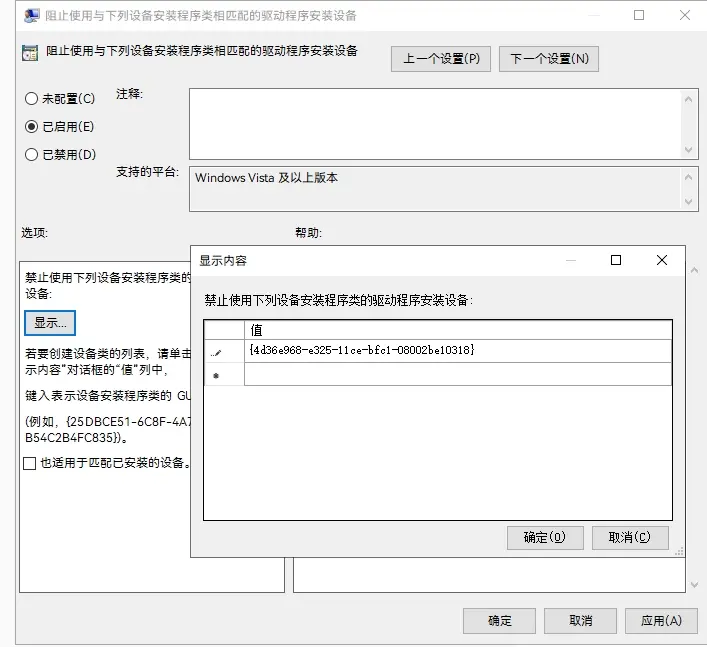
Task: Open the 显示... button in options
Action: pos(50,323)
